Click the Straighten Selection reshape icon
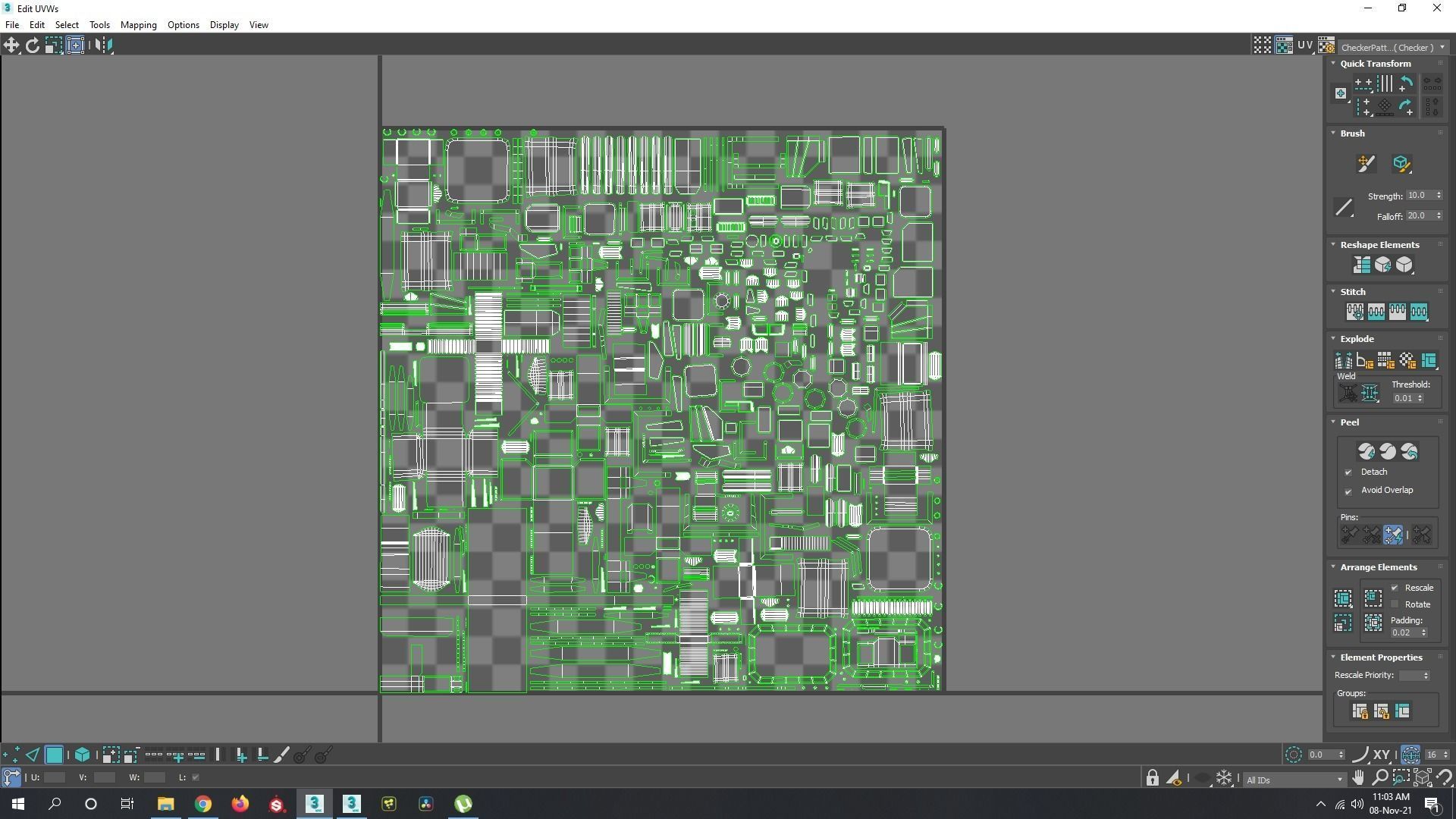 tap(1361, 265)
